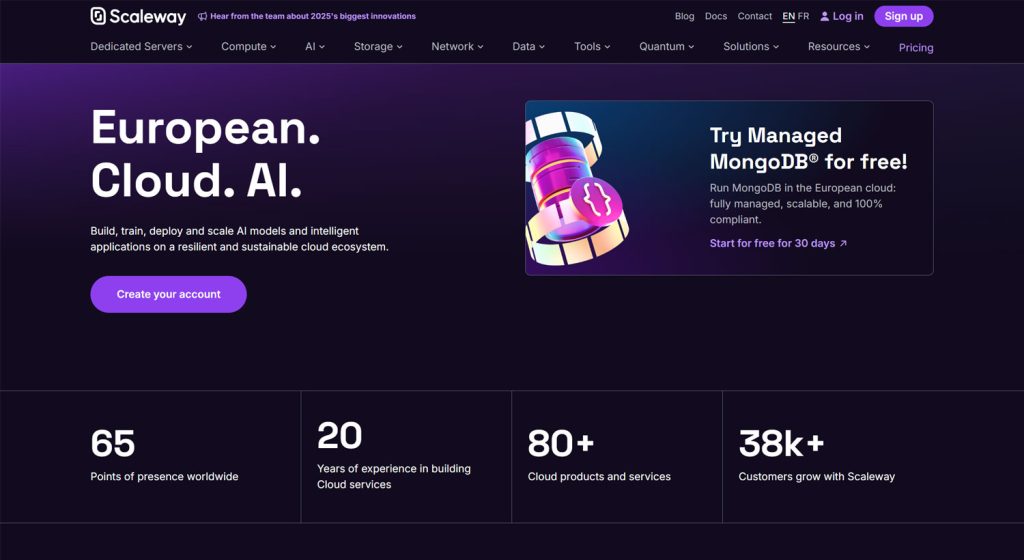This screenshot has width=1024, height=560.
Task: Open the Compute dropdown menu
Action: tap(249, 47)
